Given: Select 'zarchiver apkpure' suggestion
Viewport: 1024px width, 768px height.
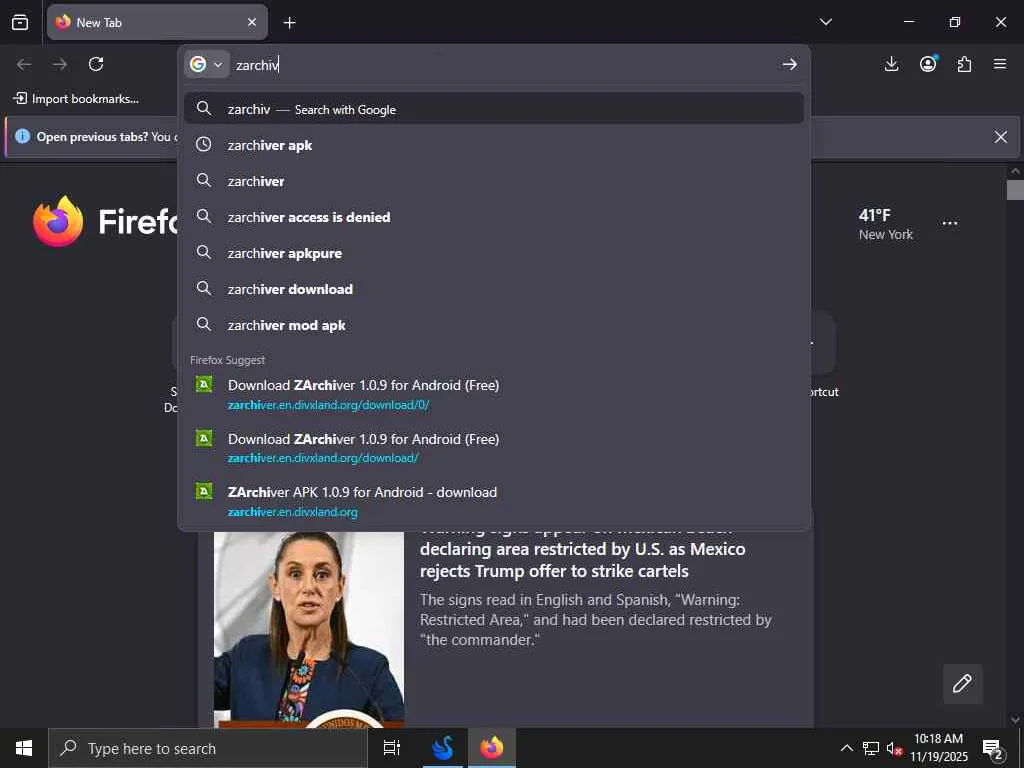Looking at the screenshot, I should 494,253.
